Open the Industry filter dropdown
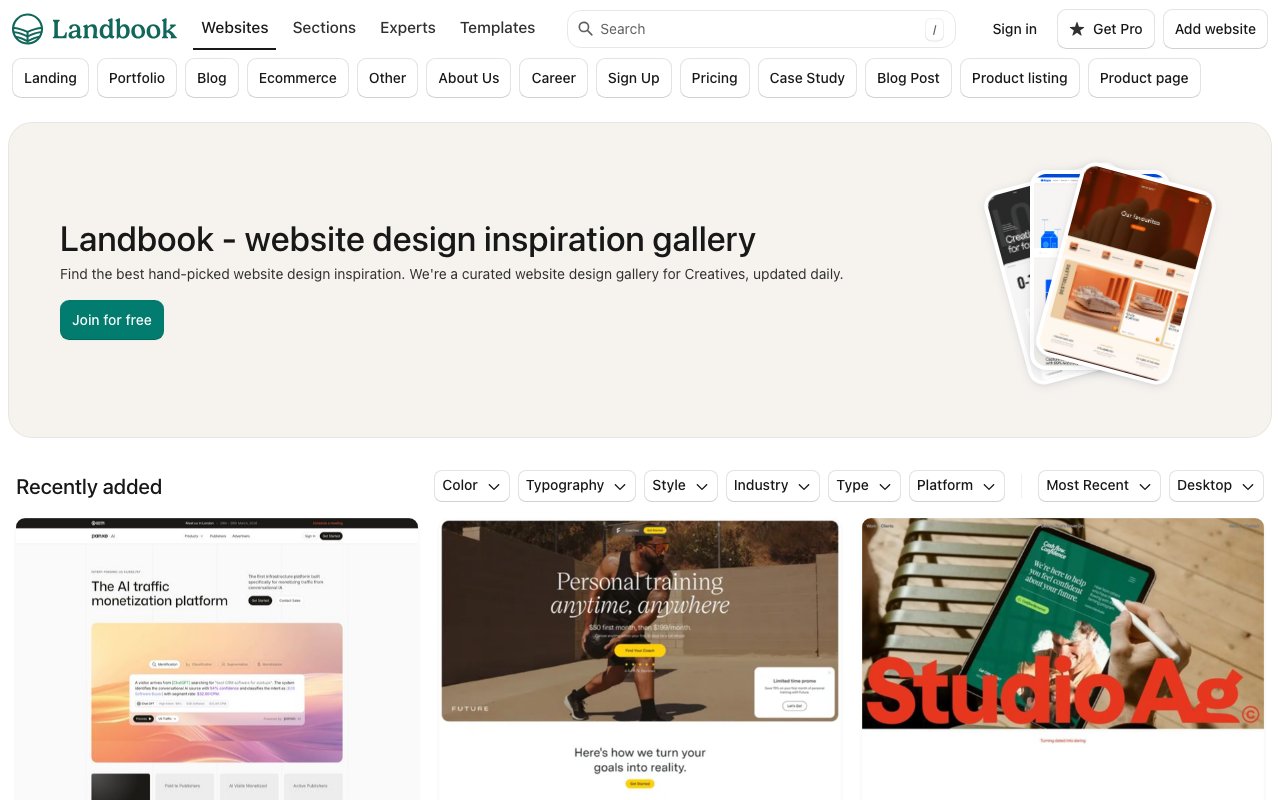The height and width of the screenshot is (800, 1280). coord(773,485)
